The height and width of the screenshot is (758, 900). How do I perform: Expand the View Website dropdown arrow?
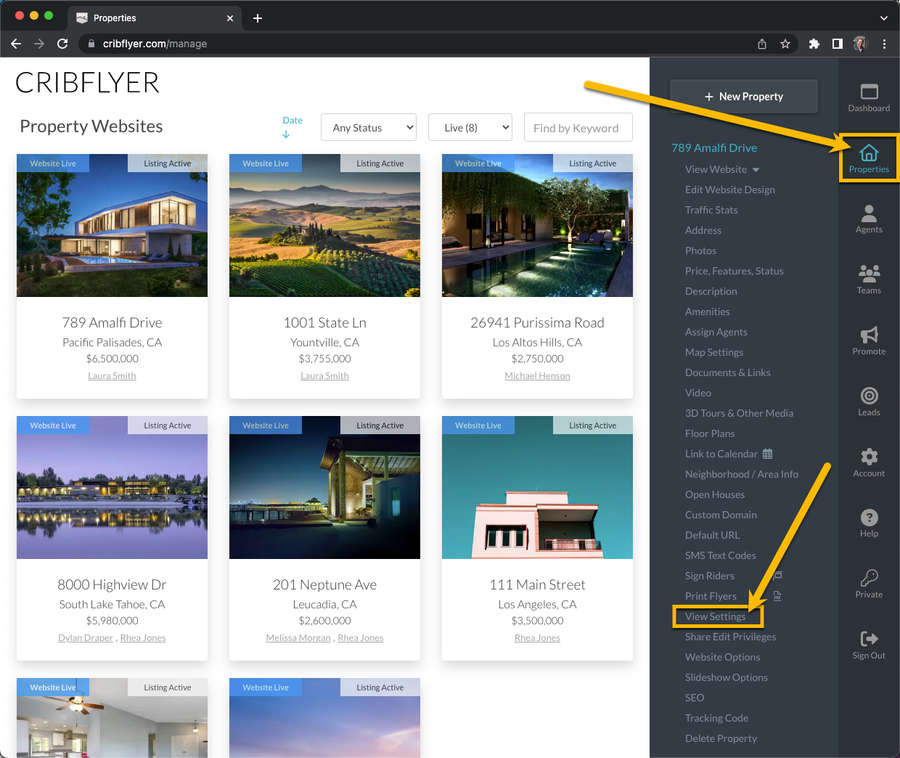click(756, 170)
